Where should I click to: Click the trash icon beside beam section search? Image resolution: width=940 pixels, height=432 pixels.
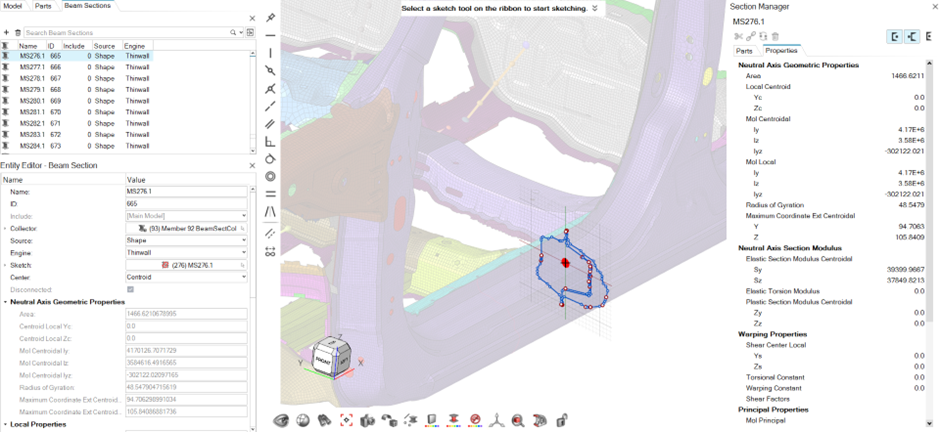(x=17, y=32)
